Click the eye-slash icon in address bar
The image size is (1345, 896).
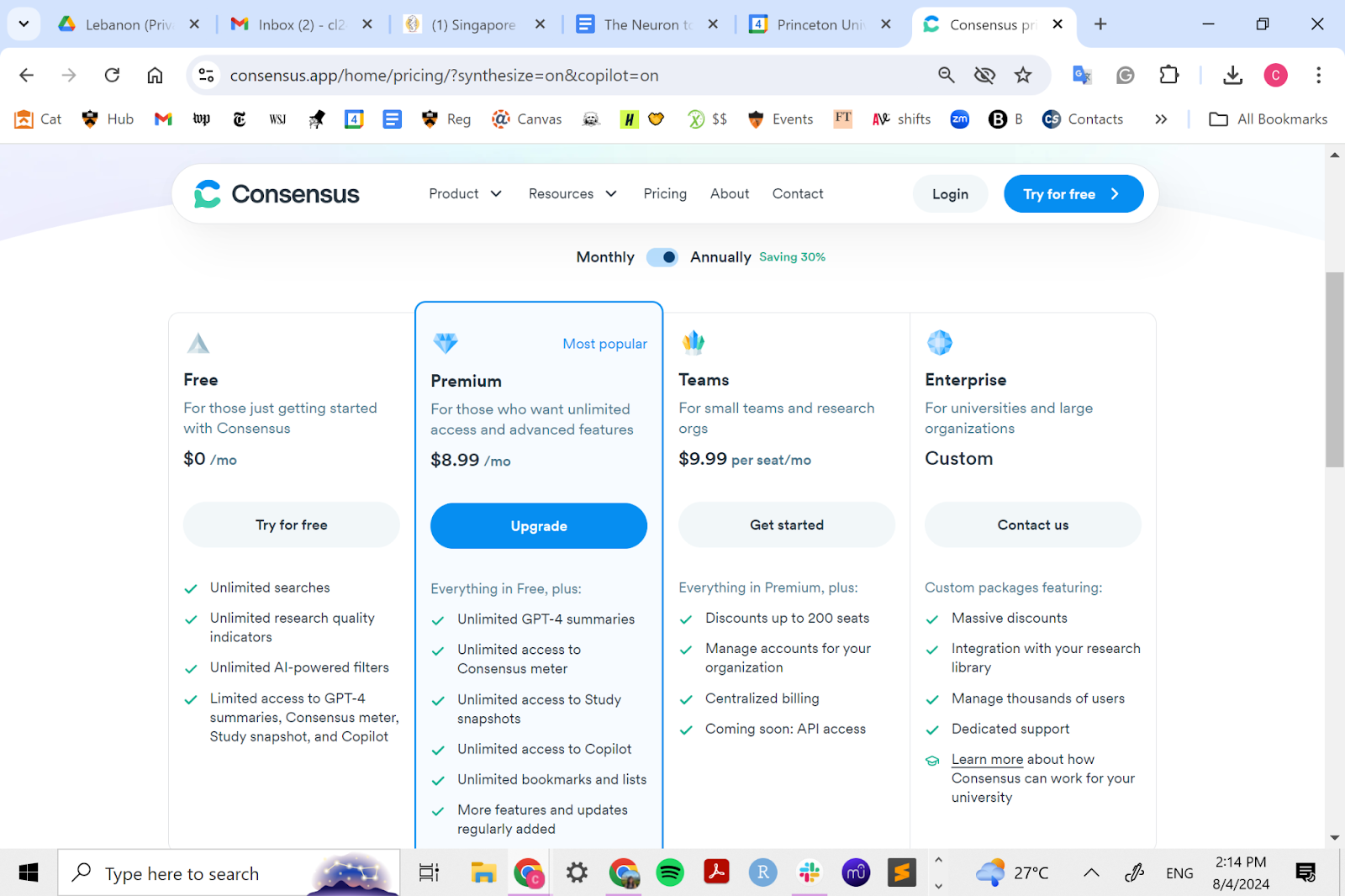984,76
